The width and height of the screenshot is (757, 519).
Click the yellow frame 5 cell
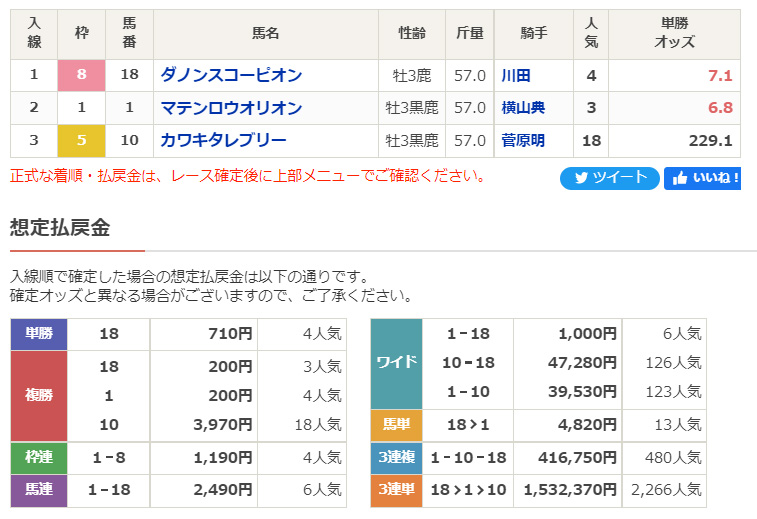click(x=81, y=140)
